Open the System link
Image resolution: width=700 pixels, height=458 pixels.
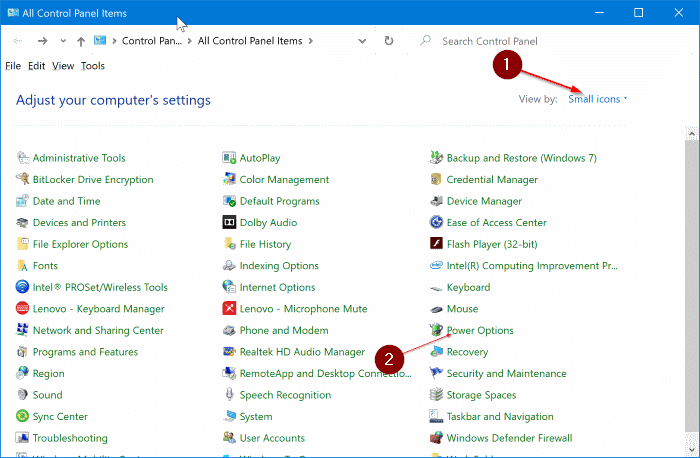[x=256, y=416]
